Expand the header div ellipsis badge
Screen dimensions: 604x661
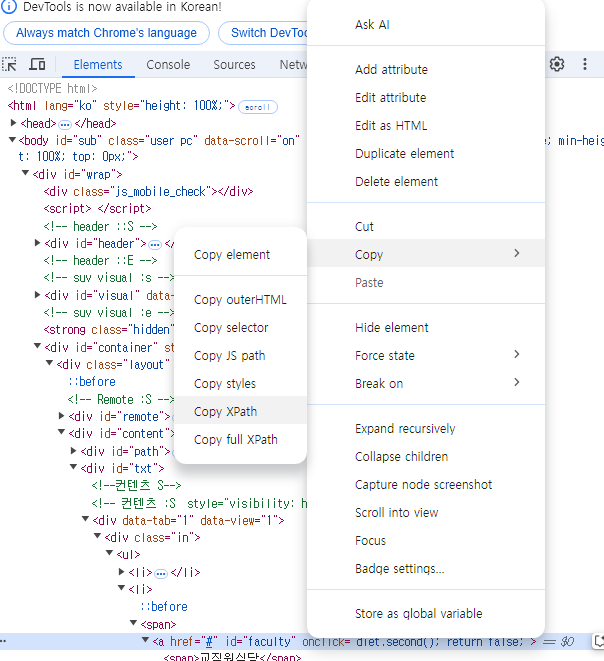tap(155, 245)
